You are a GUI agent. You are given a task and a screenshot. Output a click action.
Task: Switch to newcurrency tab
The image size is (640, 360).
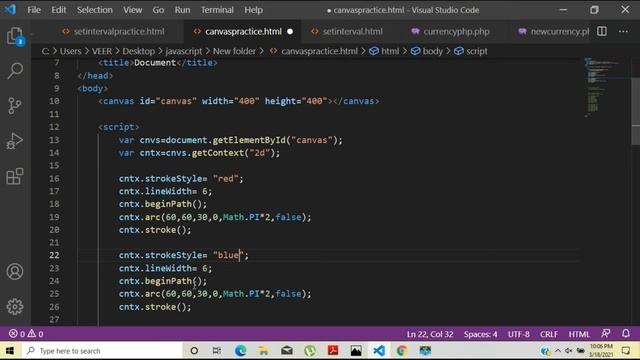pyautogui.click(x=553, y=31)
